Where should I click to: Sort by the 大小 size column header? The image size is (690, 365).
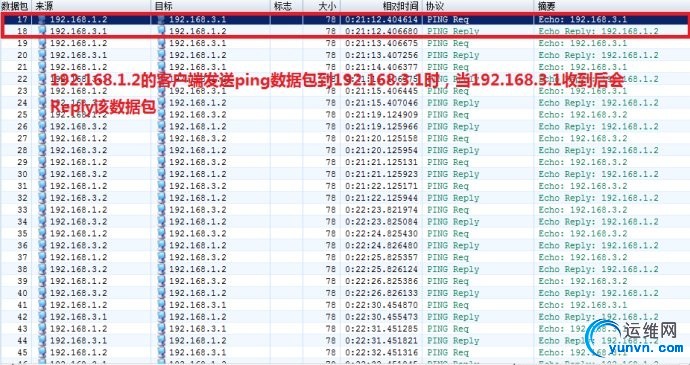[x=322, y=6]
